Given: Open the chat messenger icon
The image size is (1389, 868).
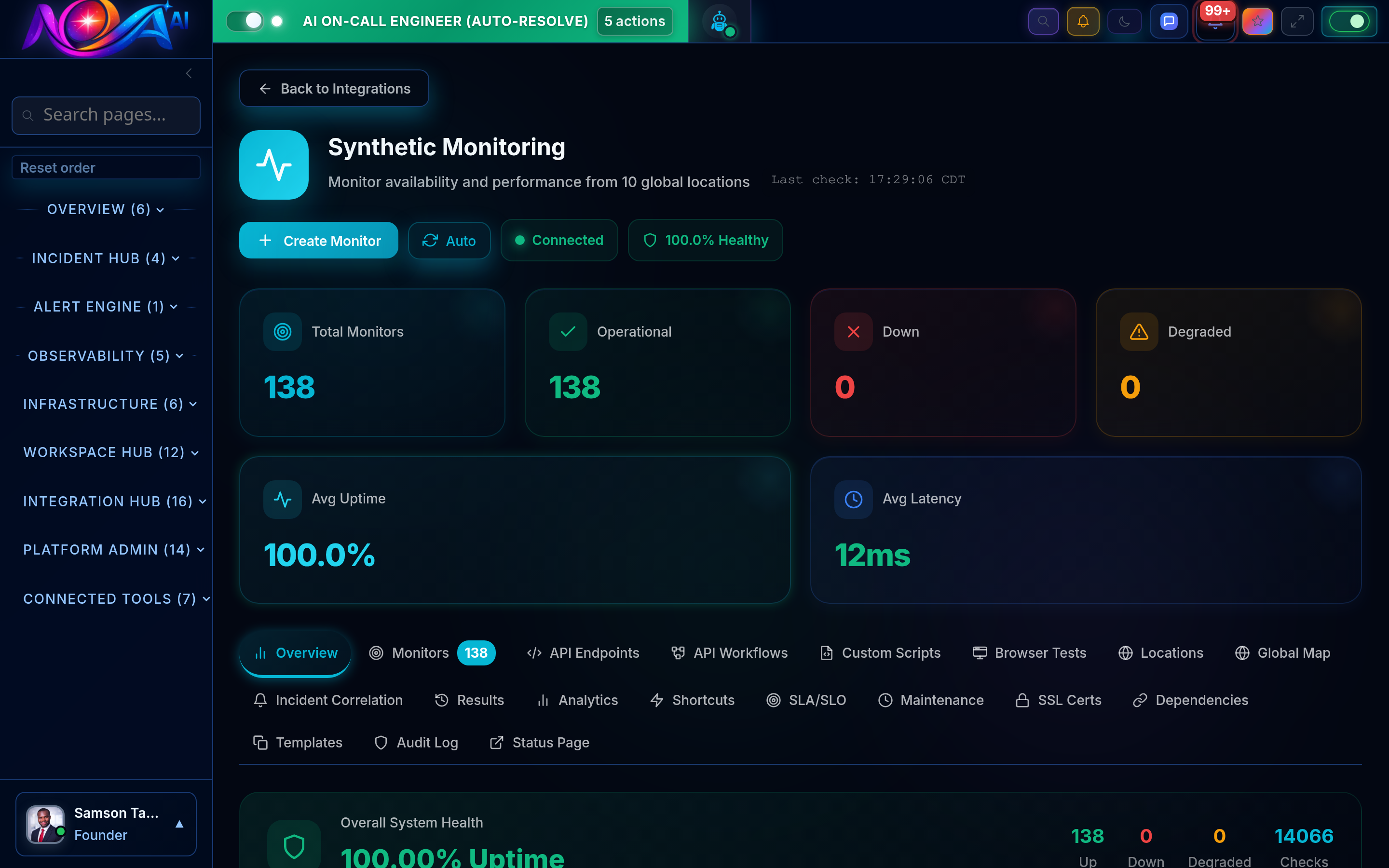Looking at the screenshot, I should [1169, 21].
